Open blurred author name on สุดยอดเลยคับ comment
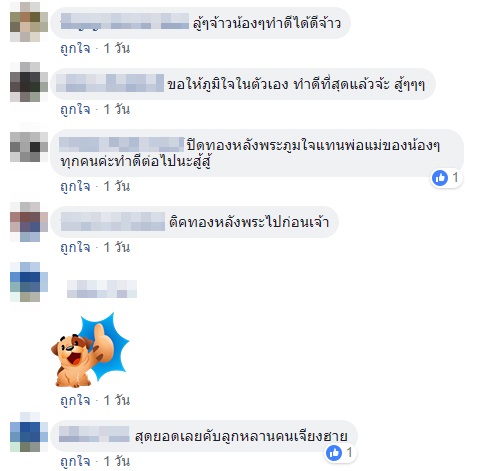498x471 pixels. [94, 434]
